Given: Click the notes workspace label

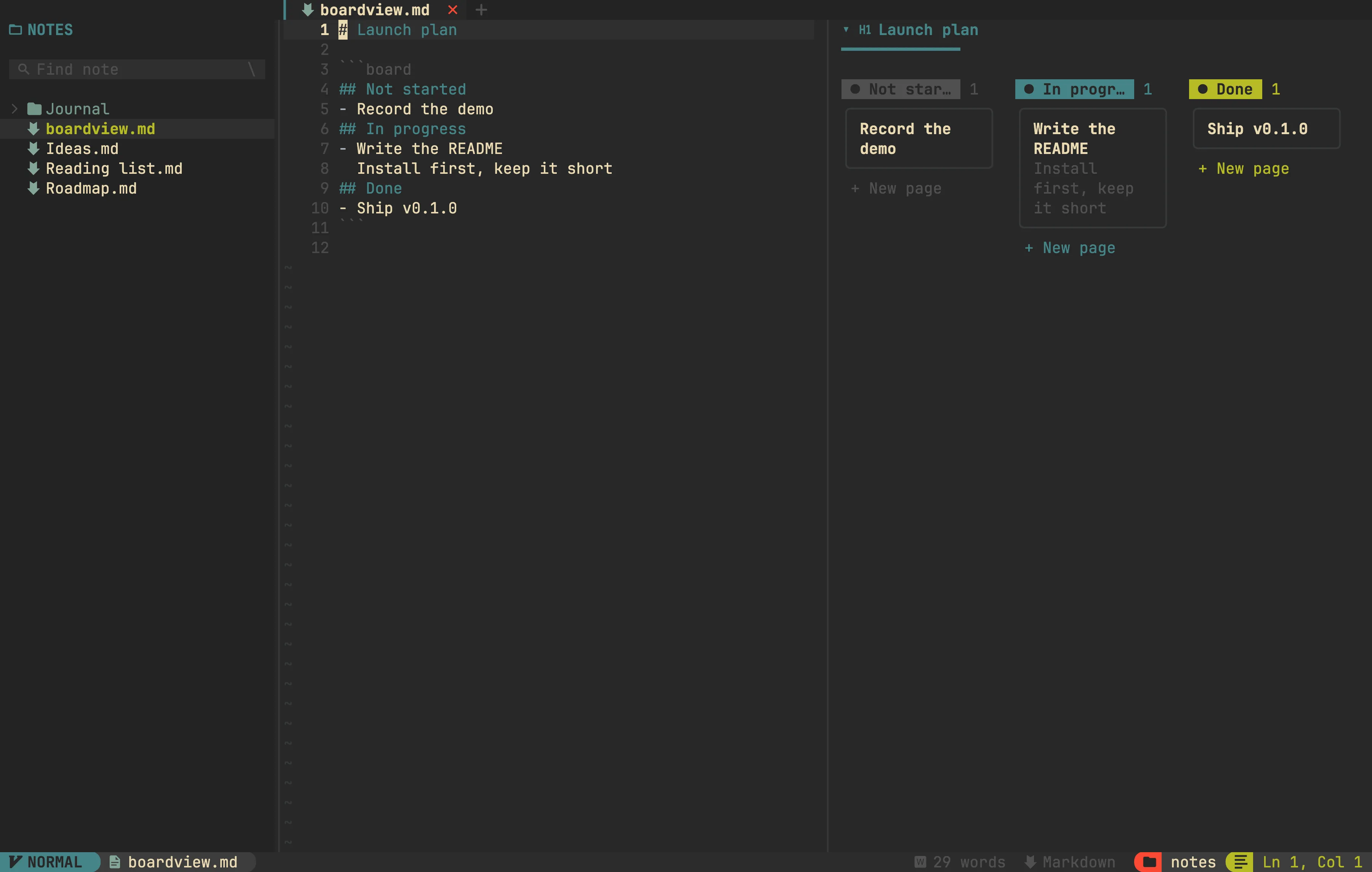Looking at the screenshot, I should pos(1193,862).
